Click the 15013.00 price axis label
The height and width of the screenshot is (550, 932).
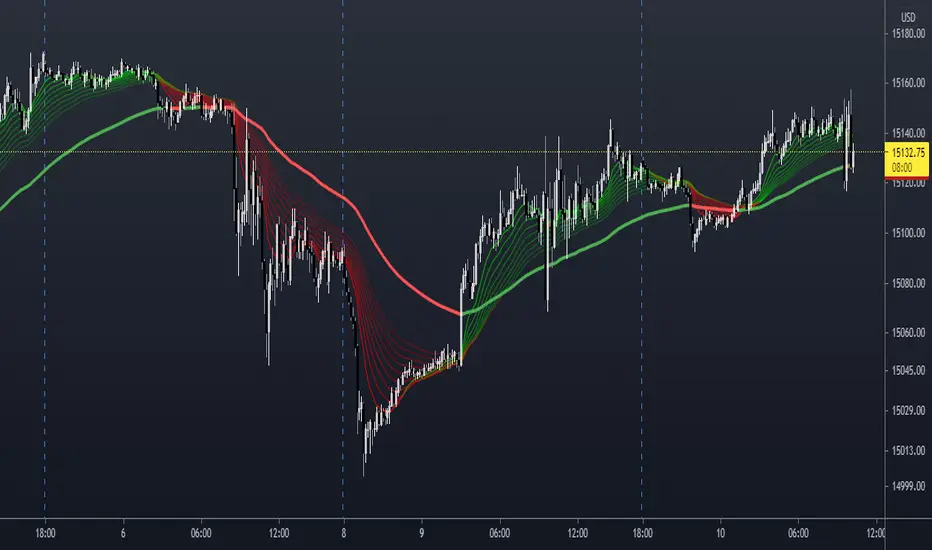[908, 451]
